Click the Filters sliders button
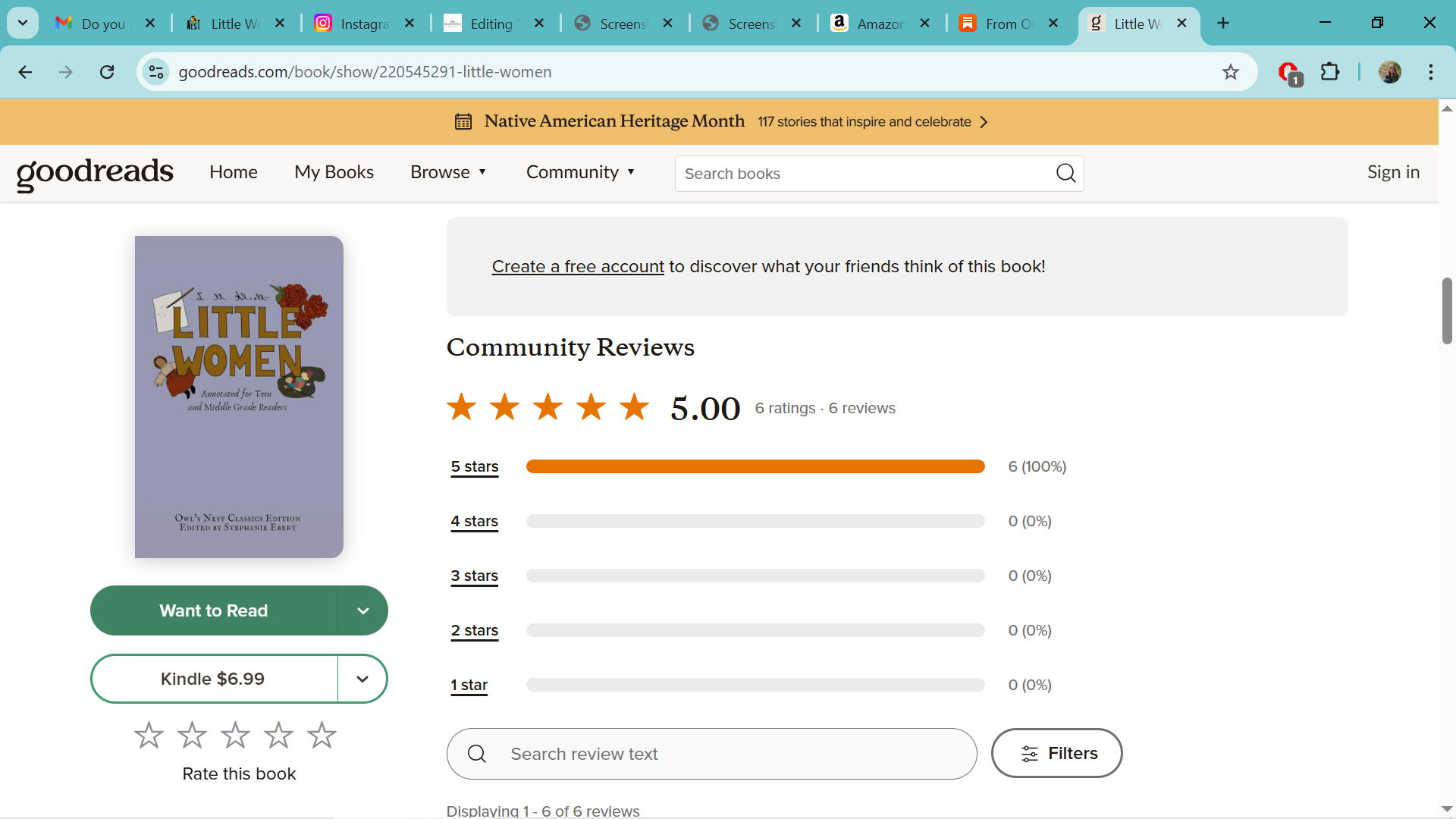The image size is (1456, 819). pyautogui.click(x=1056, y=753)
